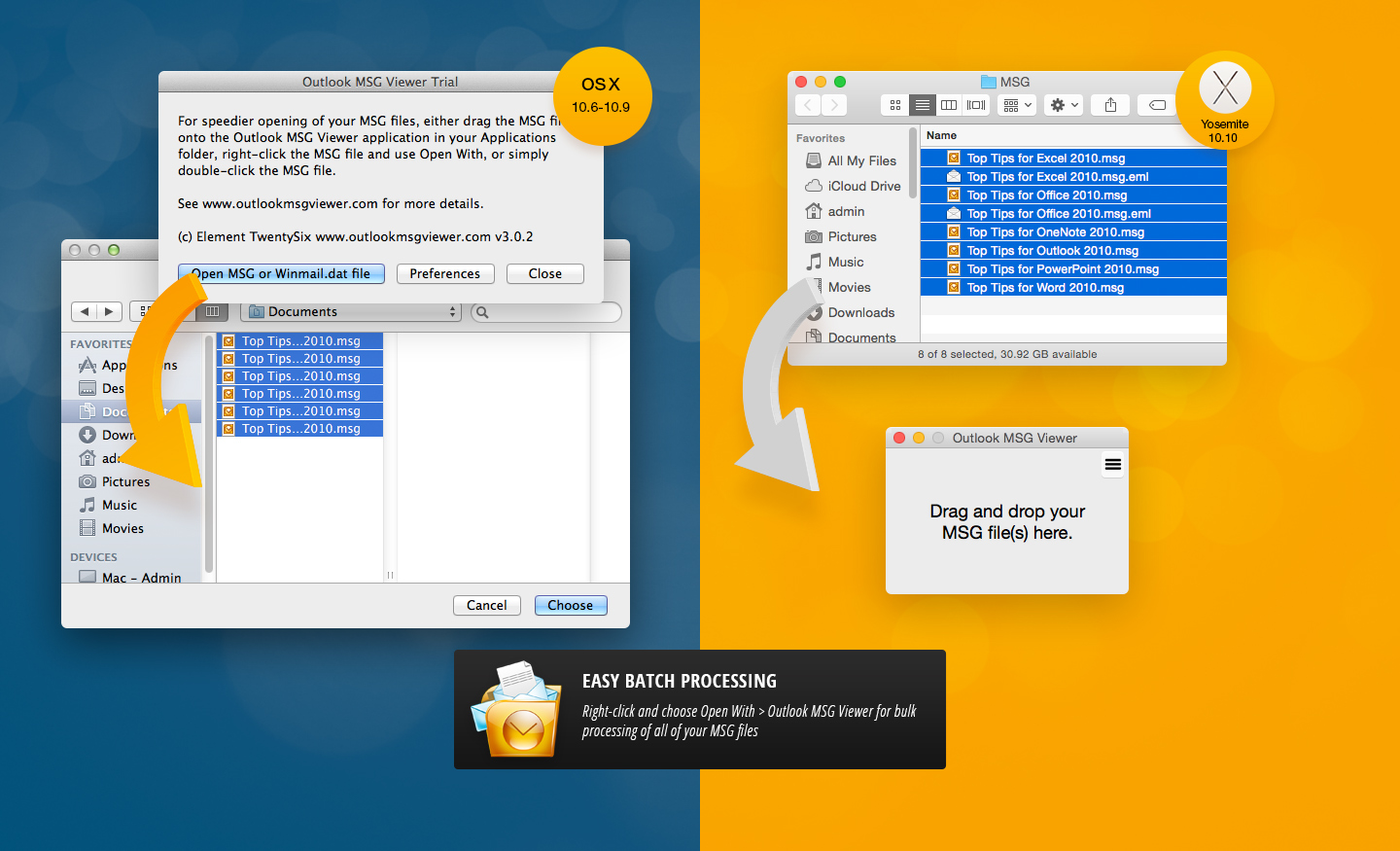1400x851 pixels.
Task: Select Movies in the file chooser sidebar
Action: tap(111, 528)
